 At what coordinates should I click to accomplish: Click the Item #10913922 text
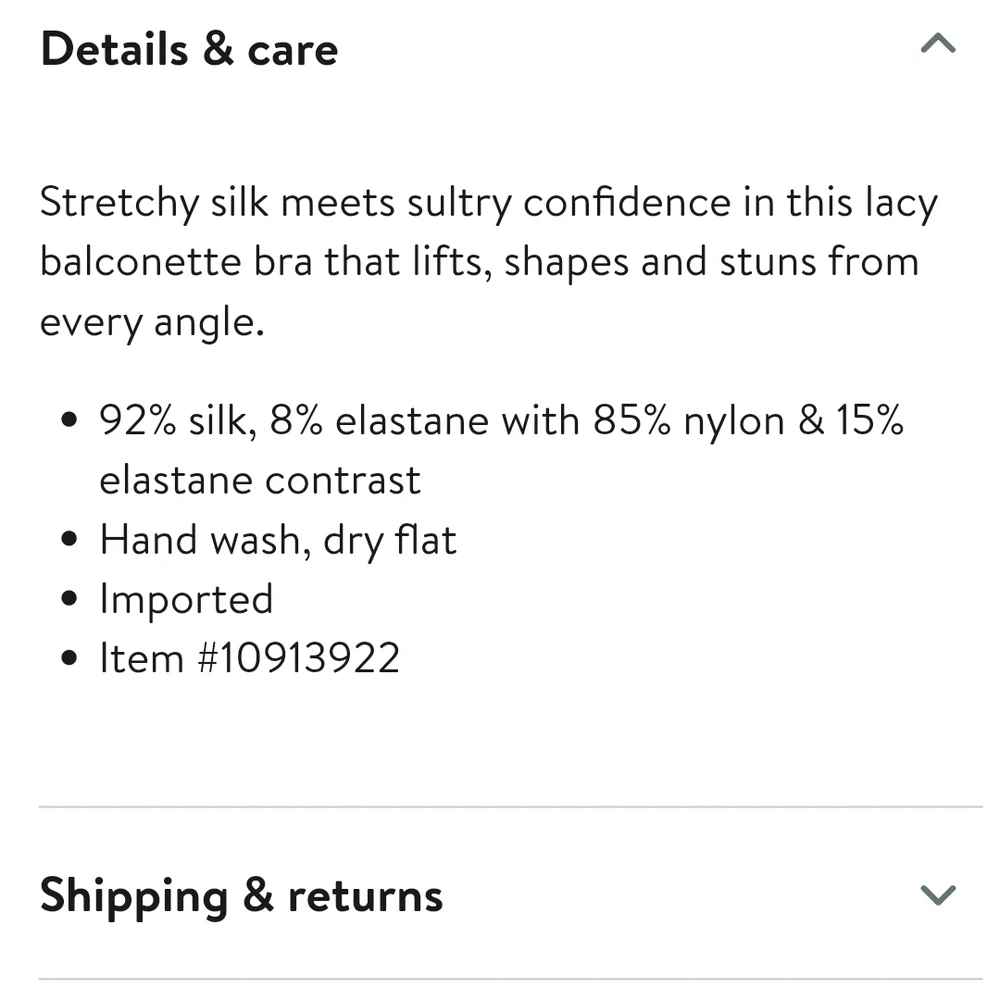tap(249, 658)
